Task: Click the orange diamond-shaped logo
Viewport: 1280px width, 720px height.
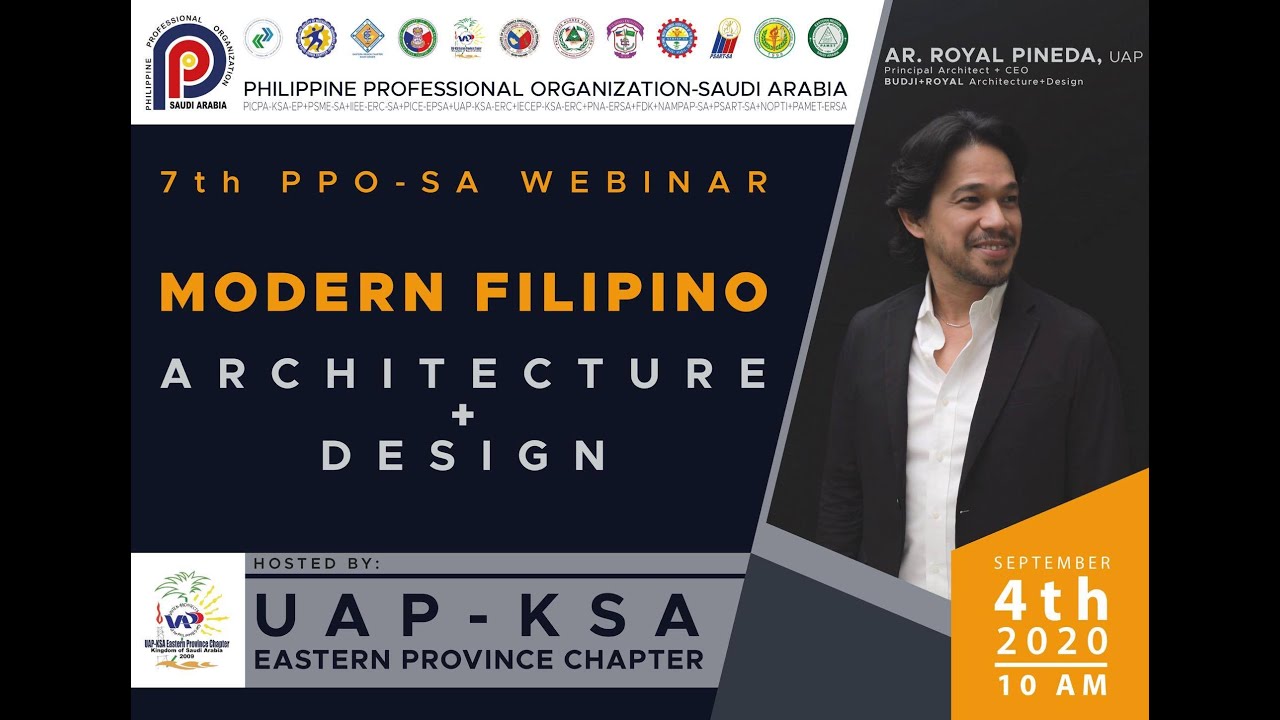Action: tap(367, 38)
